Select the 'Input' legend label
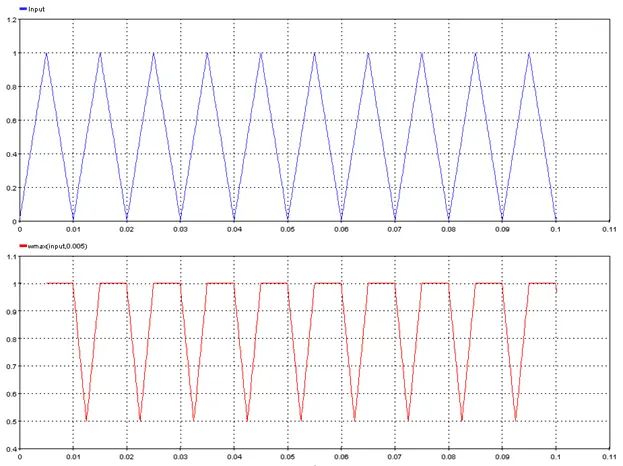The height and width of the screenshot is (466, 623). coord(37,9)
